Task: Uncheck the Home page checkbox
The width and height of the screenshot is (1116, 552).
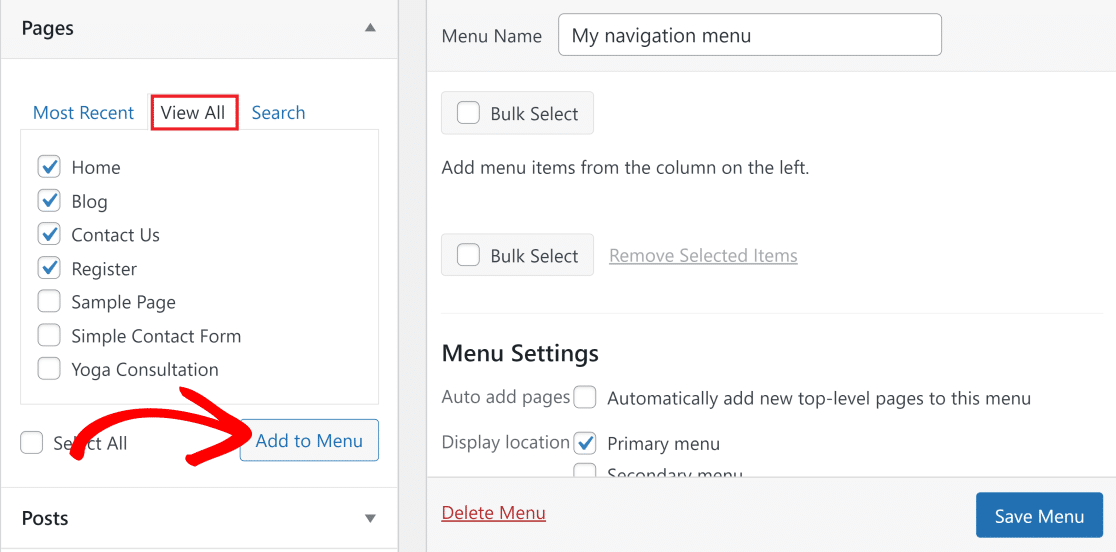Action: tap(49, 167)
